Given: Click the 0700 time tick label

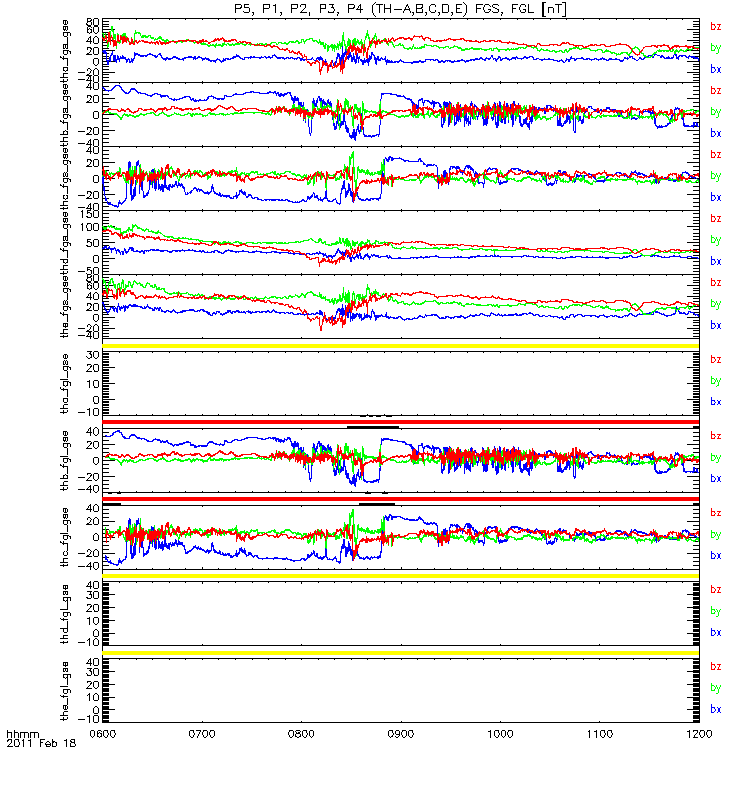Looking at the screenshot, I should coord(202,734).
